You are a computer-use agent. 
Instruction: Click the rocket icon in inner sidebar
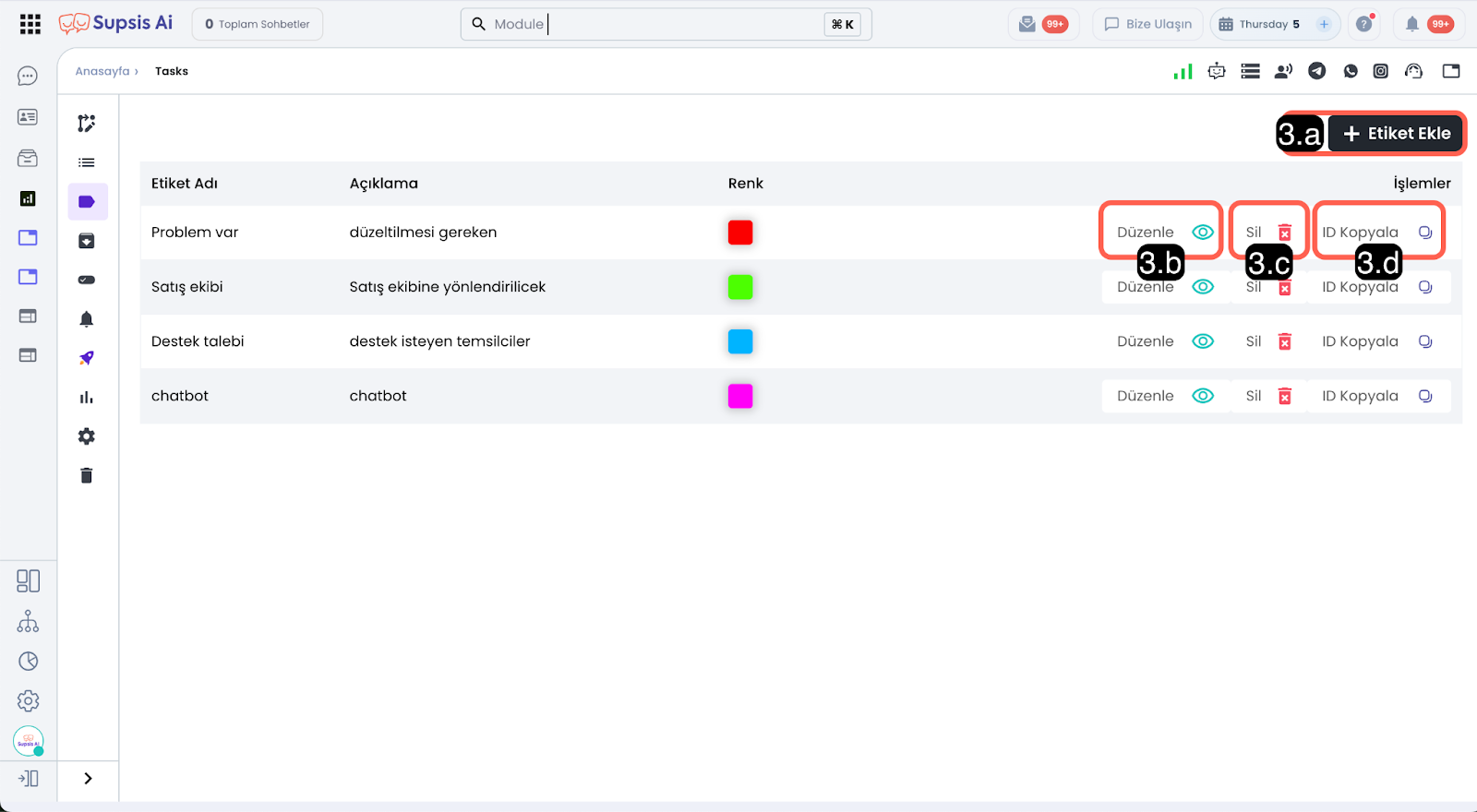[87, 358]
